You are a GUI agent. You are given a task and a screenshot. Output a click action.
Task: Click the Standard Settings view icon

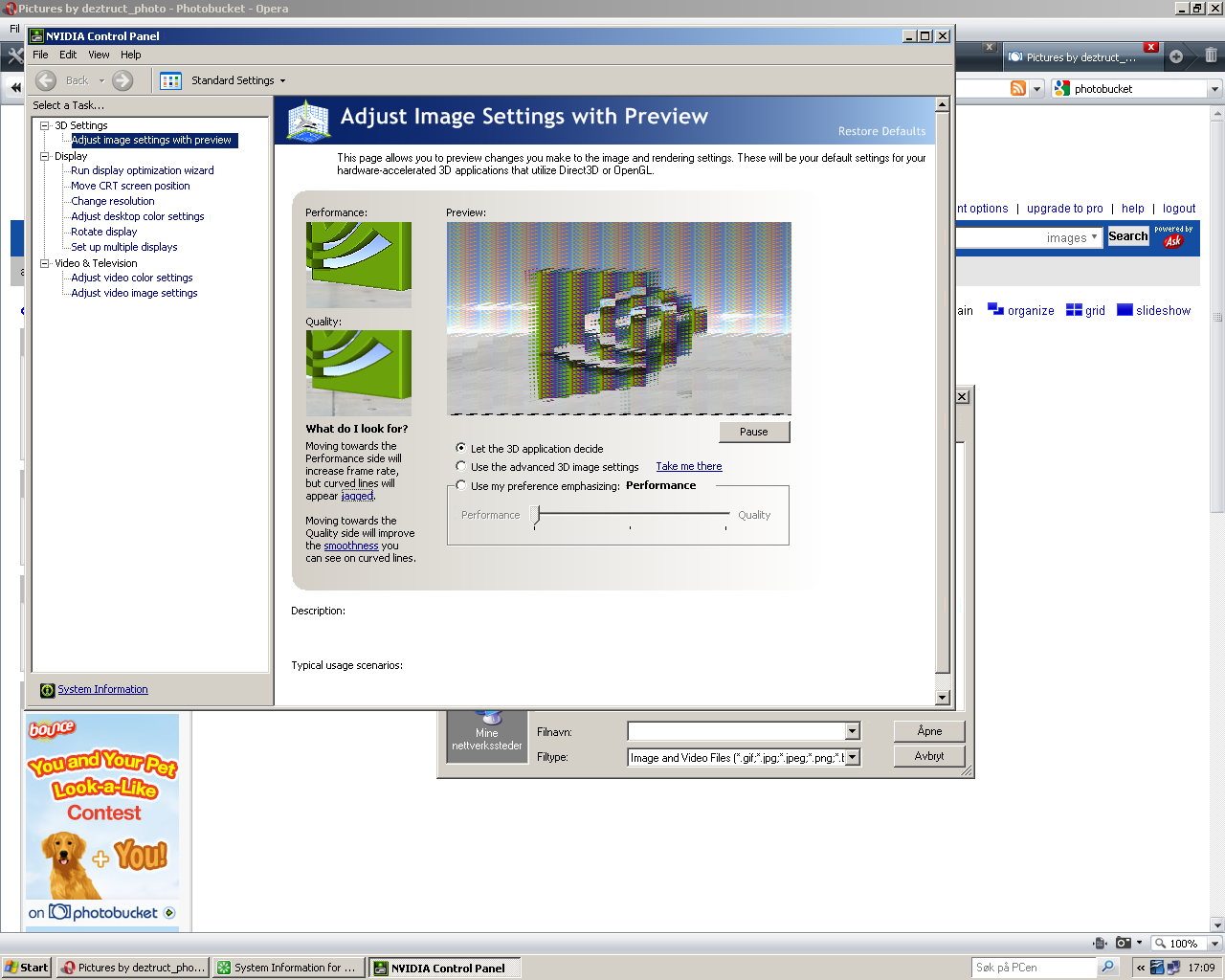click(171, 80)
